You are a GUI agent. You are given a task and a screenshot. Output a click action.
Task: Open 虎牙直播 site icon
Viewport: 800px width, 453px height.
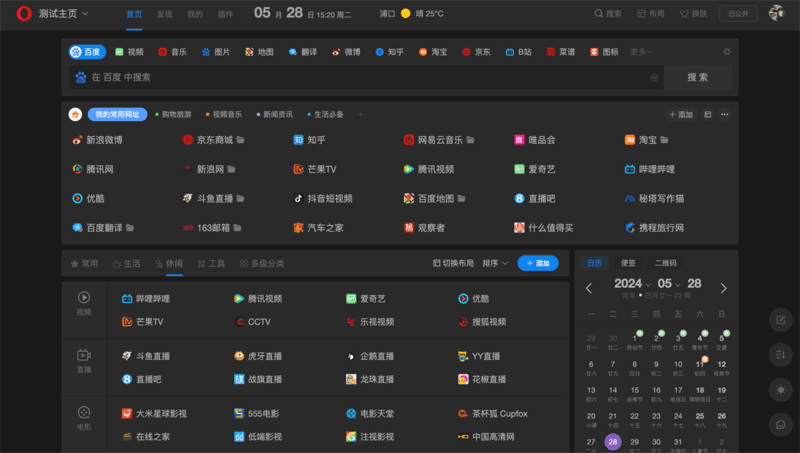coord(239,356)
